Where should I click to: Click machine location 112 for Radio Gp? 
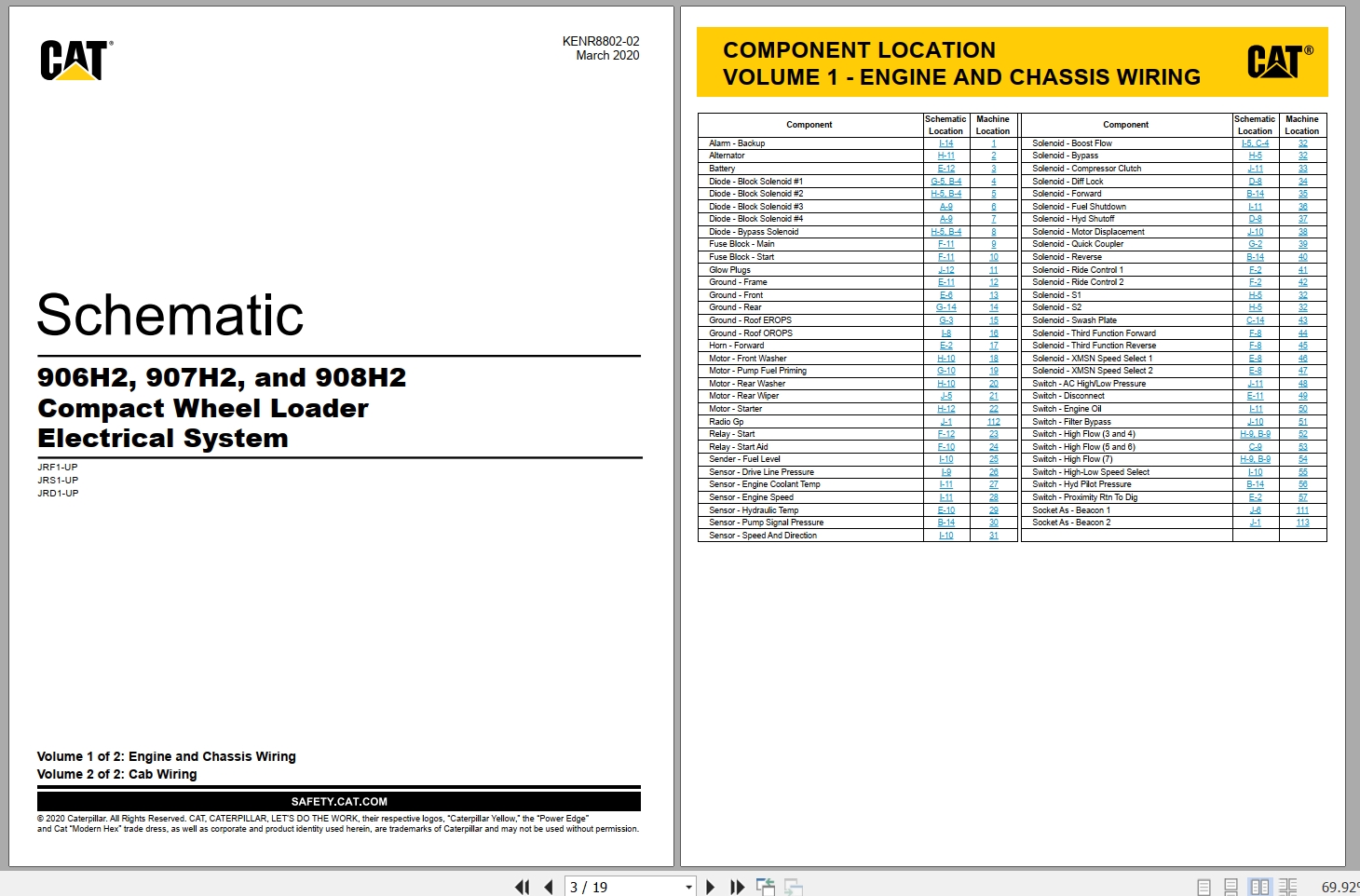pyautogui.click(x=993, y=422)
